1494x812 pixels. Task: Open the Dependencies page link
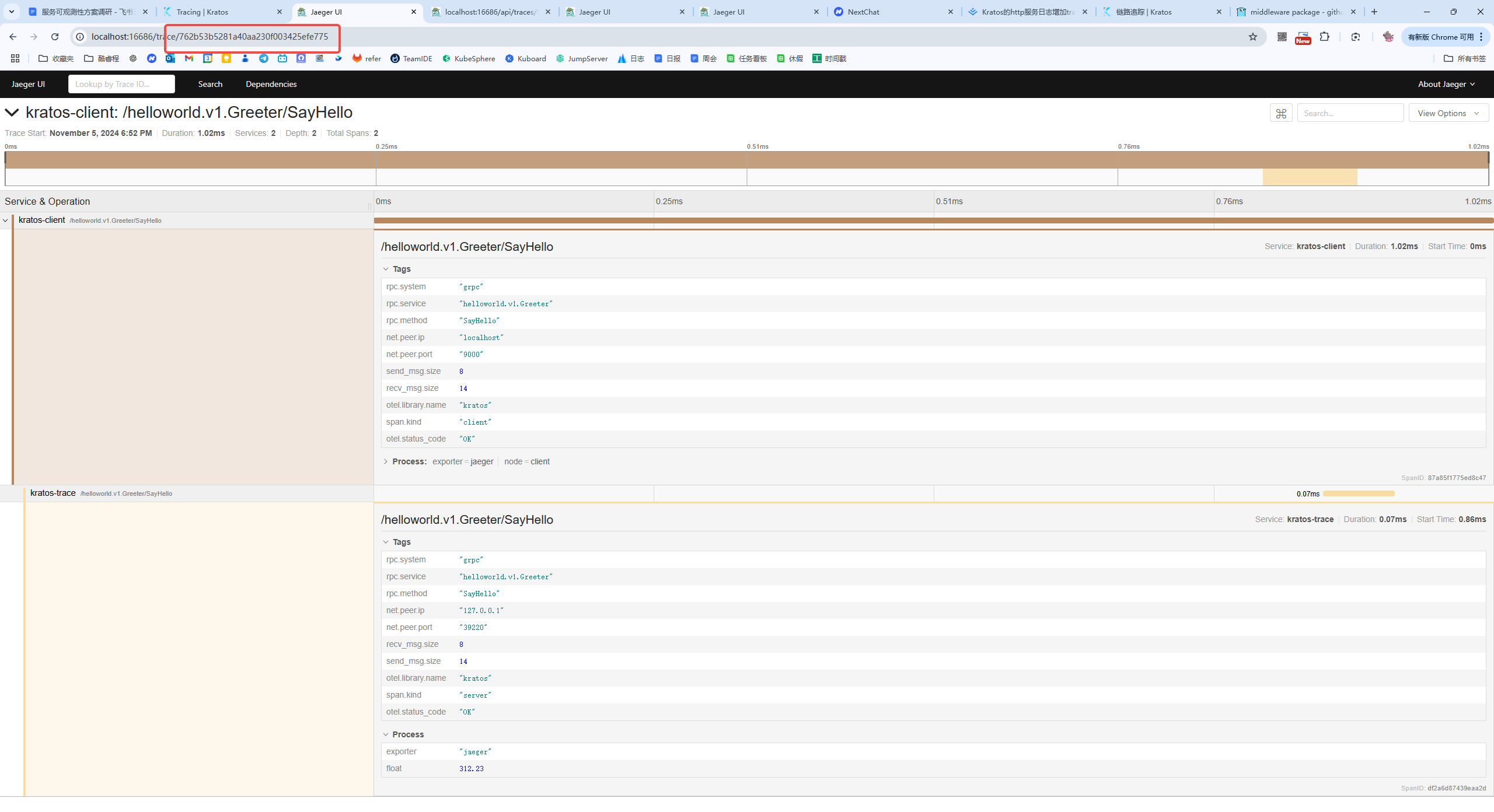pyautogui.click(x=271, y=84)
